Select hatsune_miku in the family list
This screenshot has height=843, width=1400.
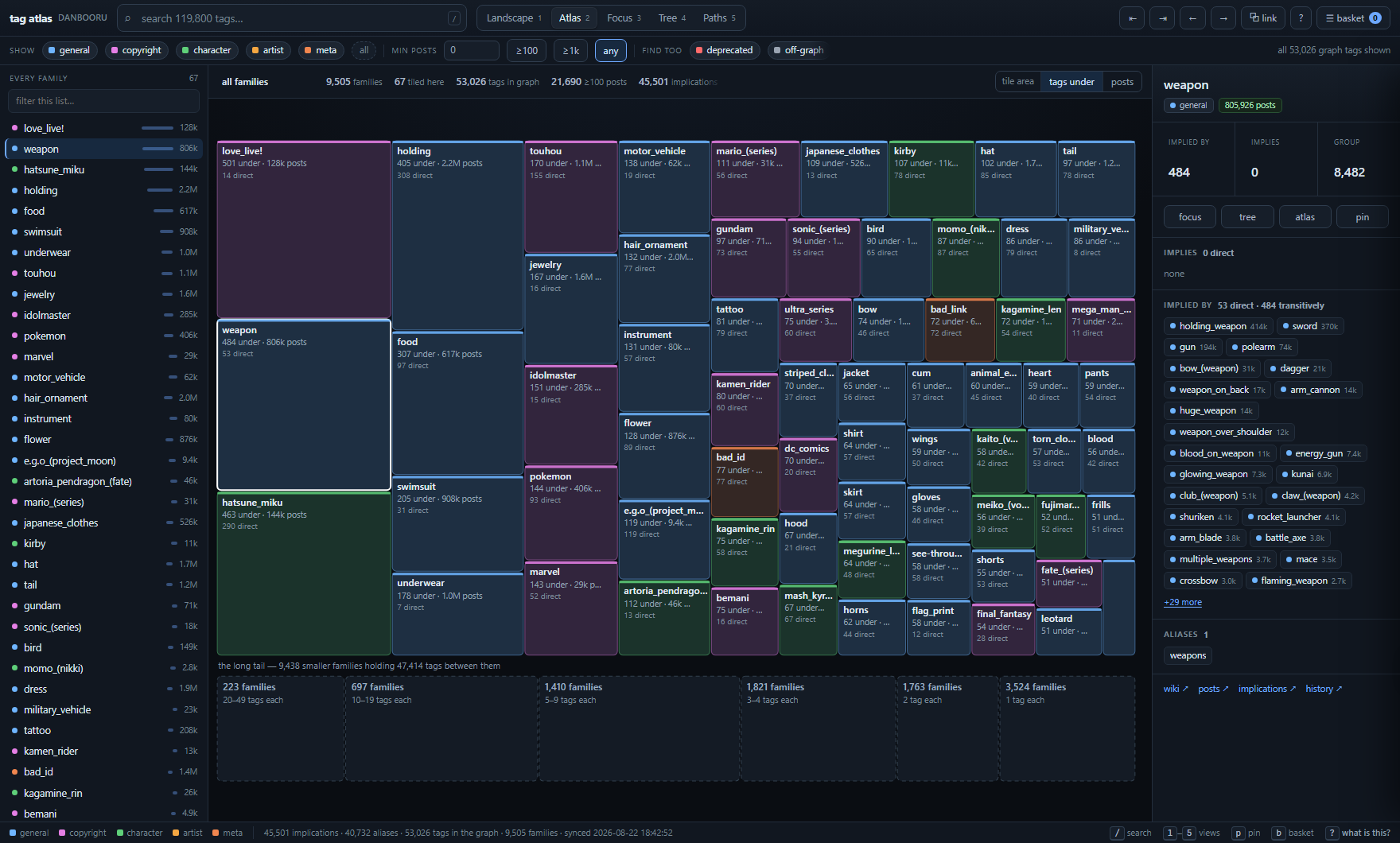pyautogui.click(x=103, y=169)
